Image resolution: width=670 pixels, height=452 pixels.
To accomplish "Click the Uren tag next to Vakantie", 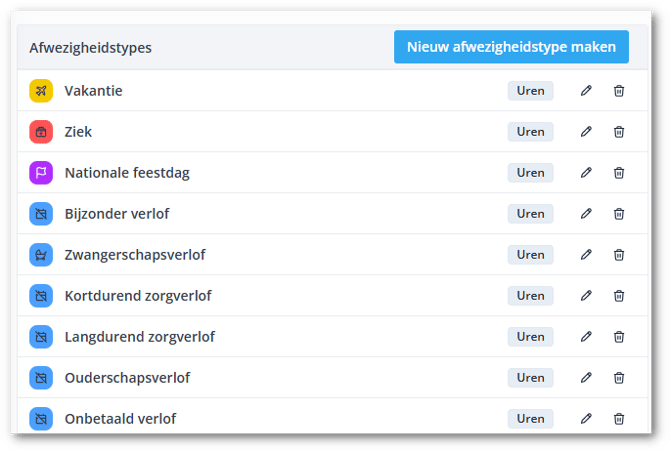I will (530, 91).
